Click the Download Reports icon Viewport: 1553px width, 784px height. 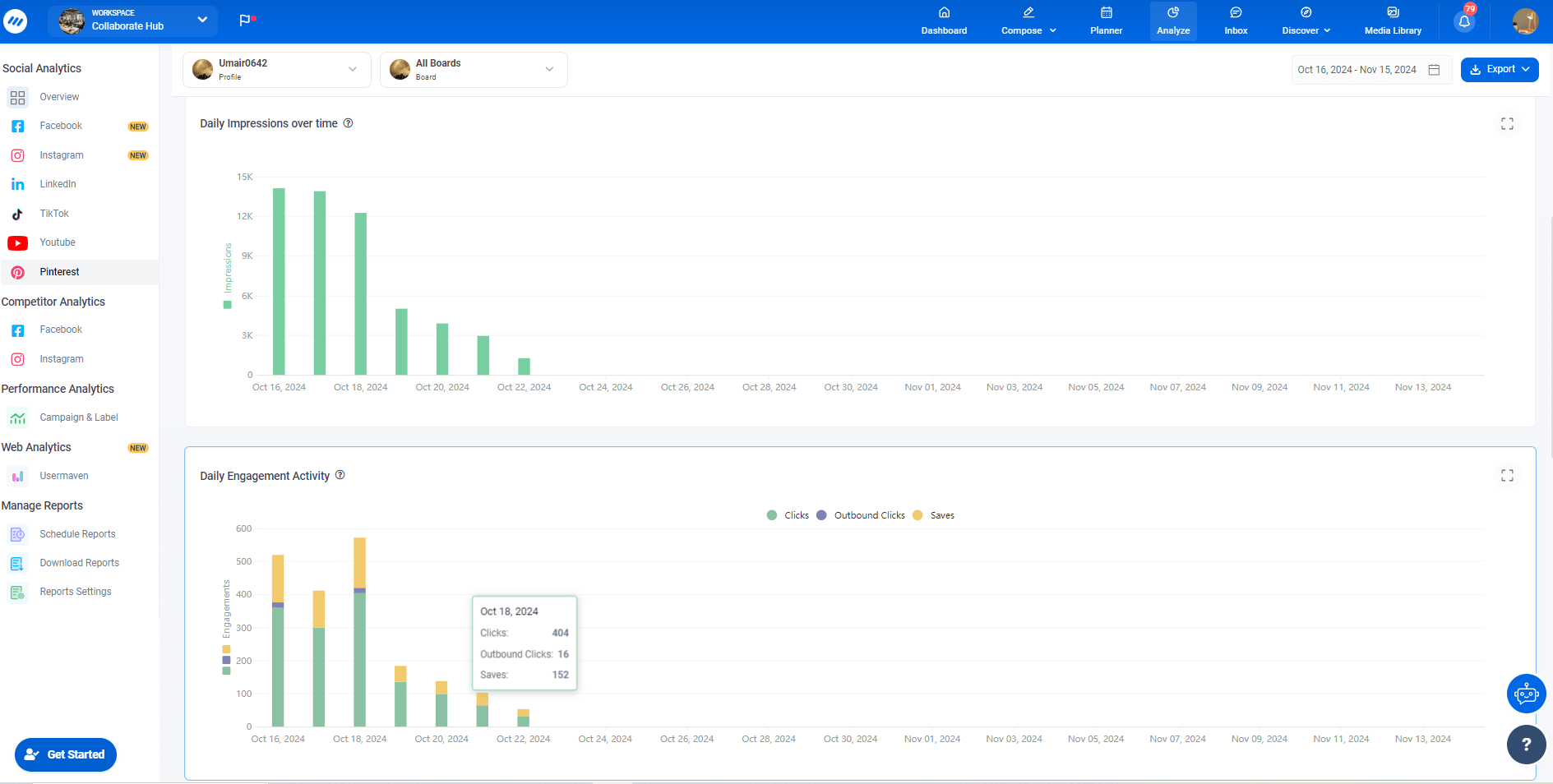coord(17,564)
